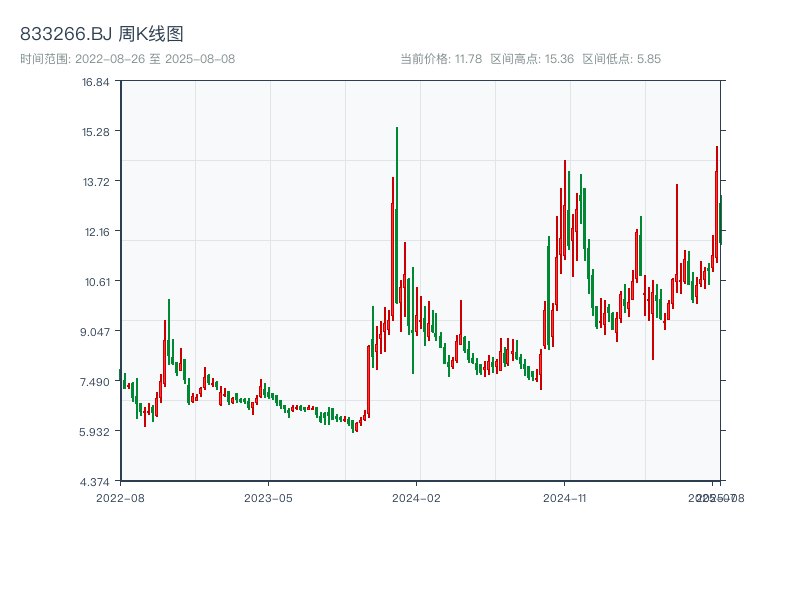Click y-axis value 12.16
Screen dimensions: 800x600
click(x=97, y=232)
